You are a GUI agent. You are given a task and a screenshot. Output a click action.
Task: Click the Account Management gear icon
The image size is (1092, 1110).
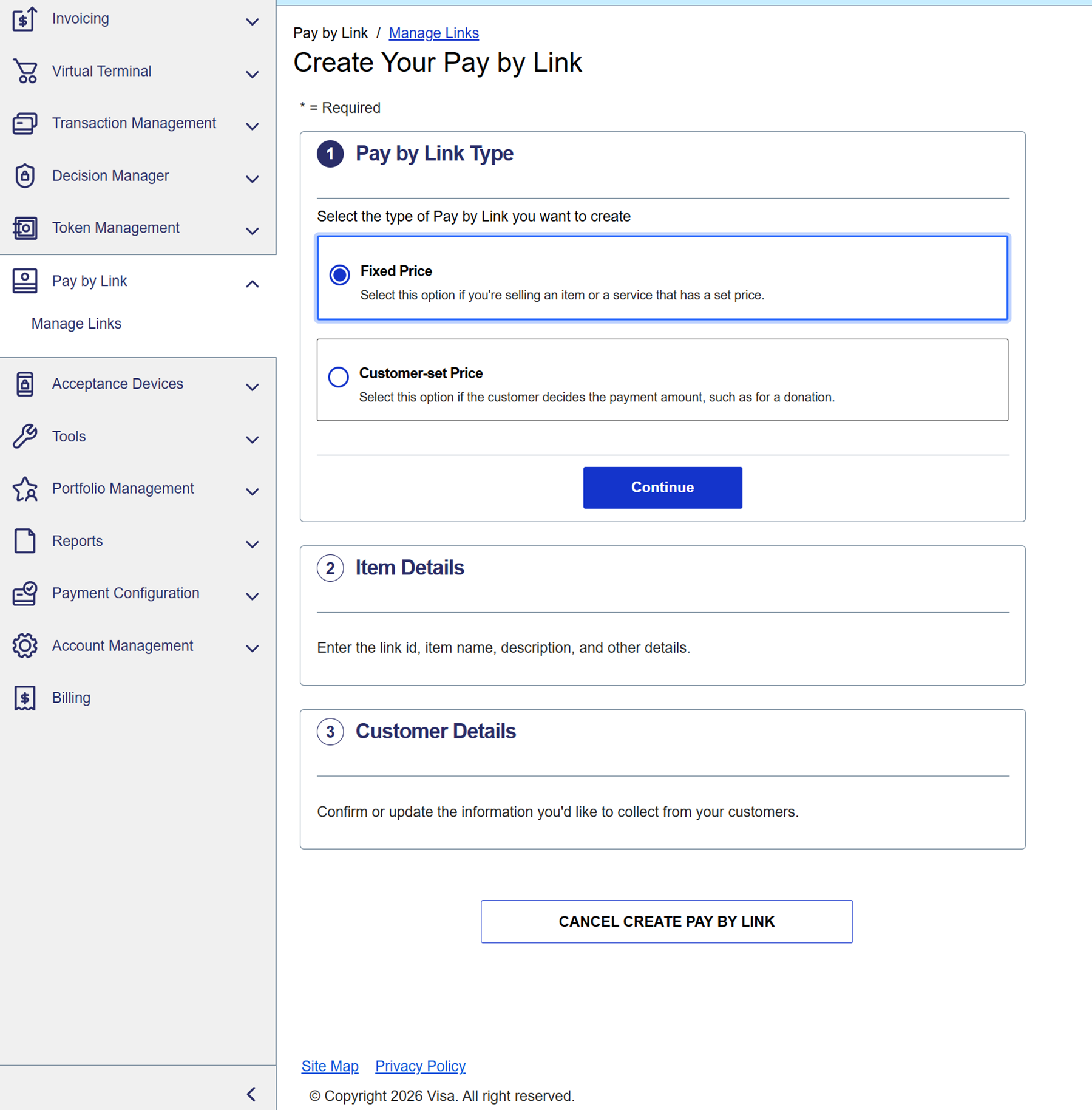click(x=25, y=645)
